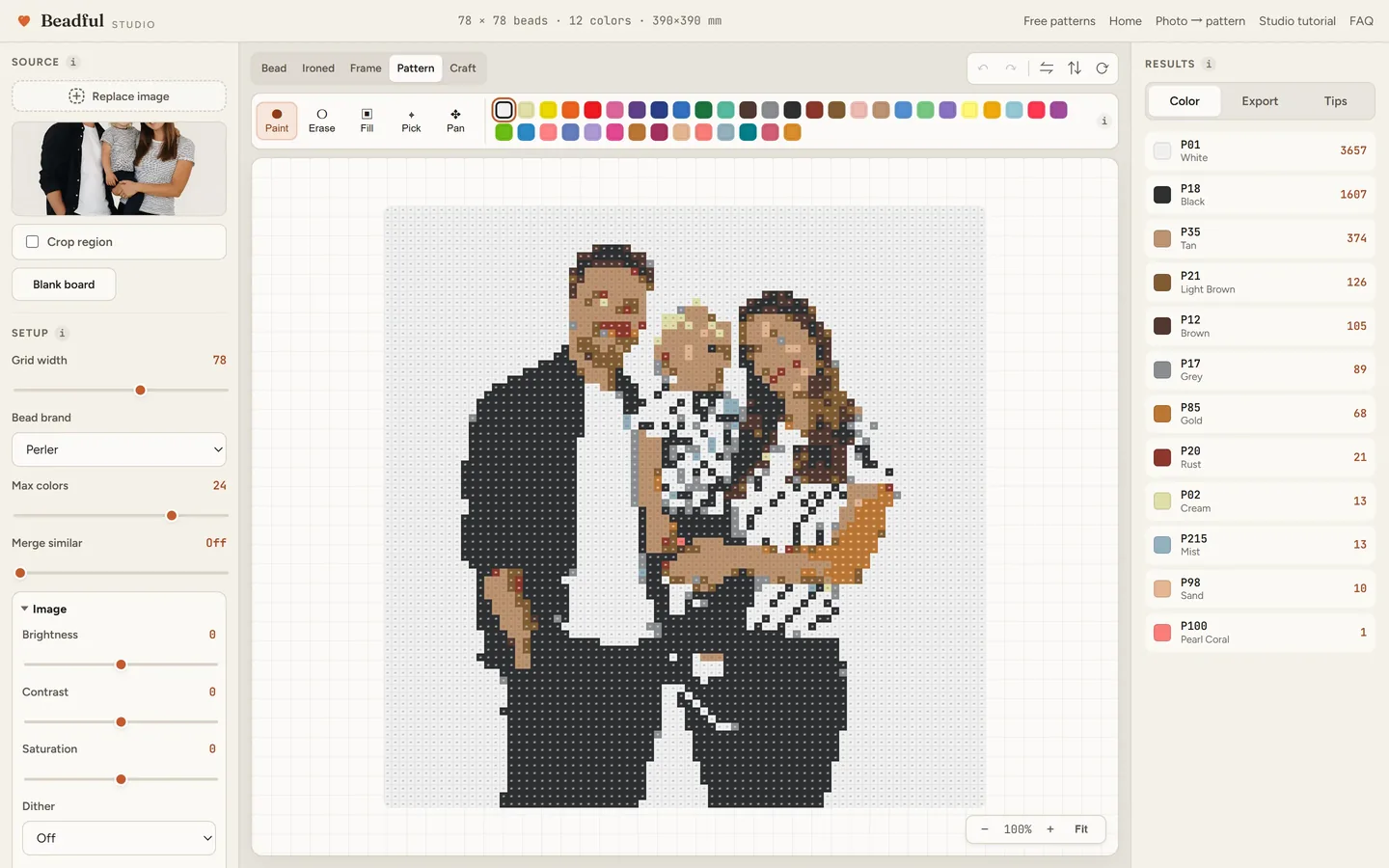Click the Fit zoom button

[1081, 829]
